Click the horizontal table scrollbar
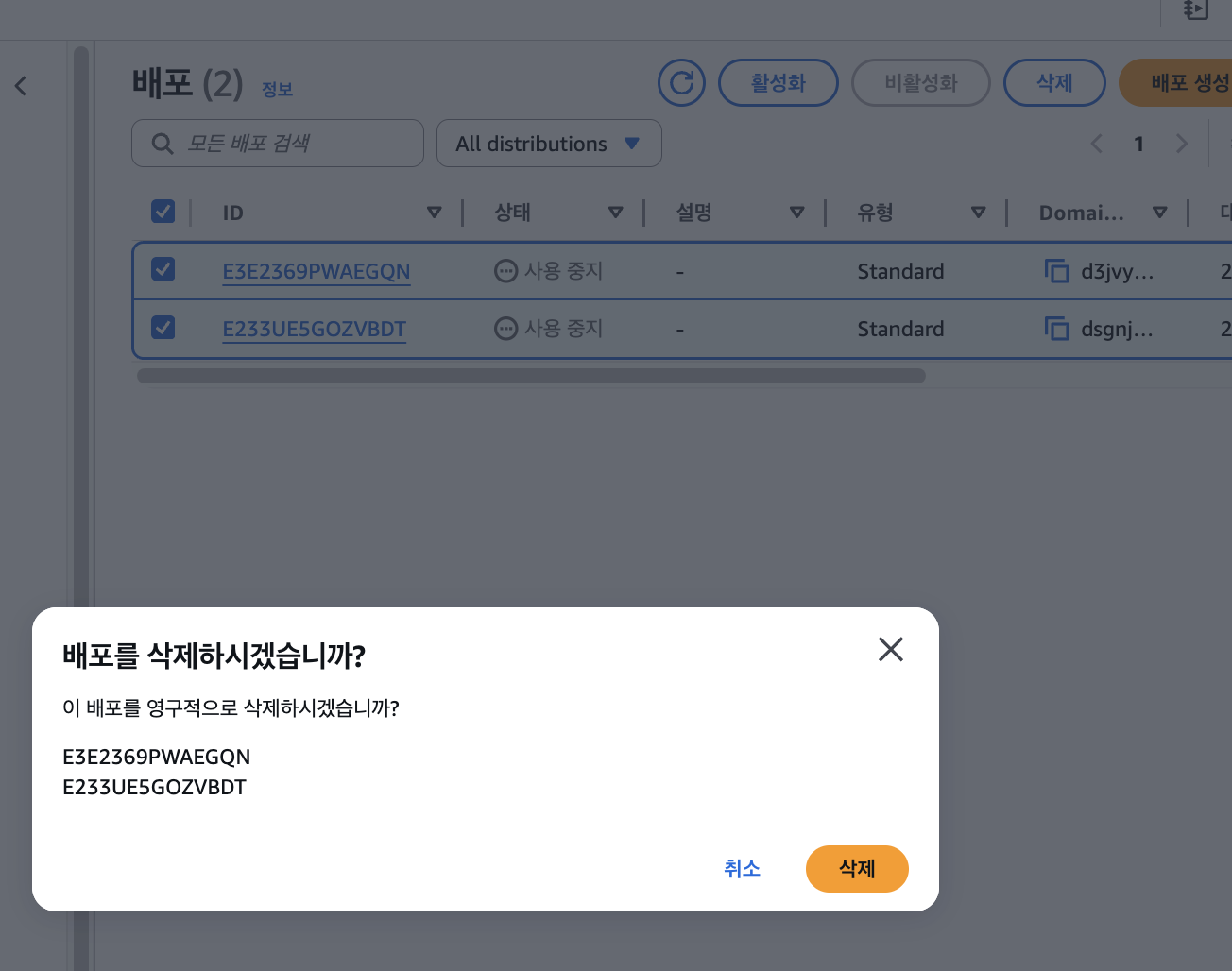This screenshot has height=971, width=1232. pyautogui.click(x=531, y=376)
